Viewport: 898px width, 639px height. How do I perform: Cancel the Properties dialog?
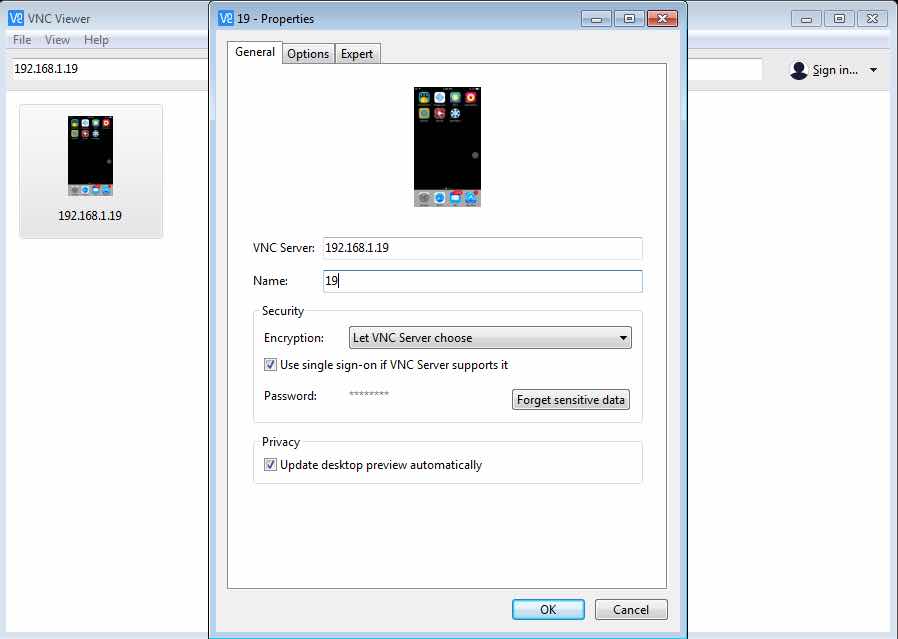coord(631,609)
